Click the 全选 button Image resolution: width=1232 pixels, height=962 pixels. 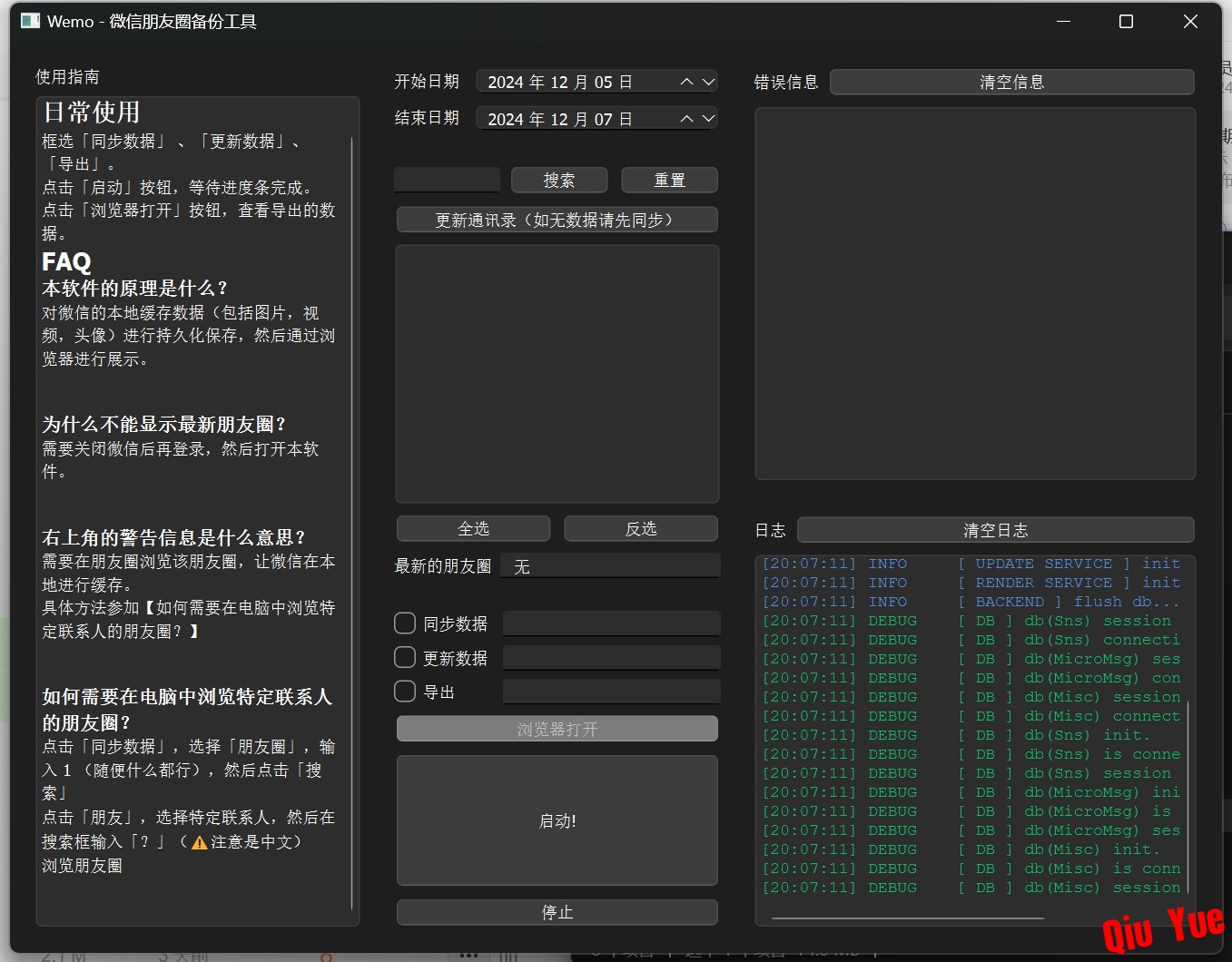click(x=474, y=528)
